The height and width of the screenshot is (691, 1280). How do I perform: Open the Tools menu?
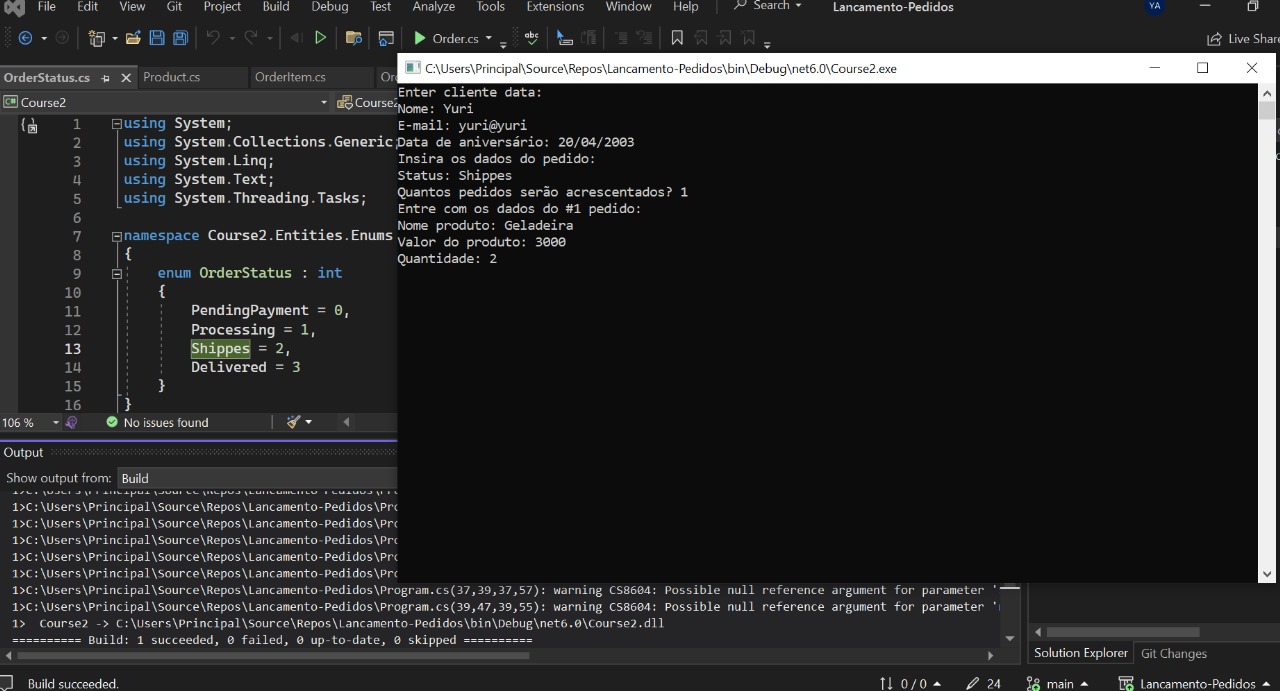click(491, 6)
